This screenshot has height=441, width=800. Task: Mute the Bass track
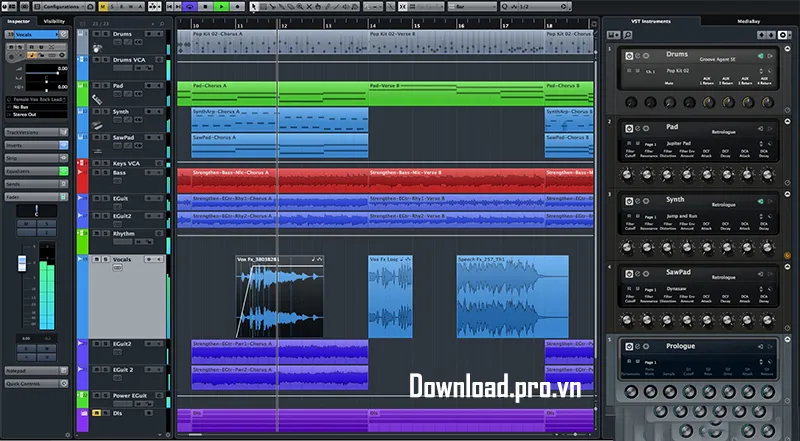[x=96, y=173]
